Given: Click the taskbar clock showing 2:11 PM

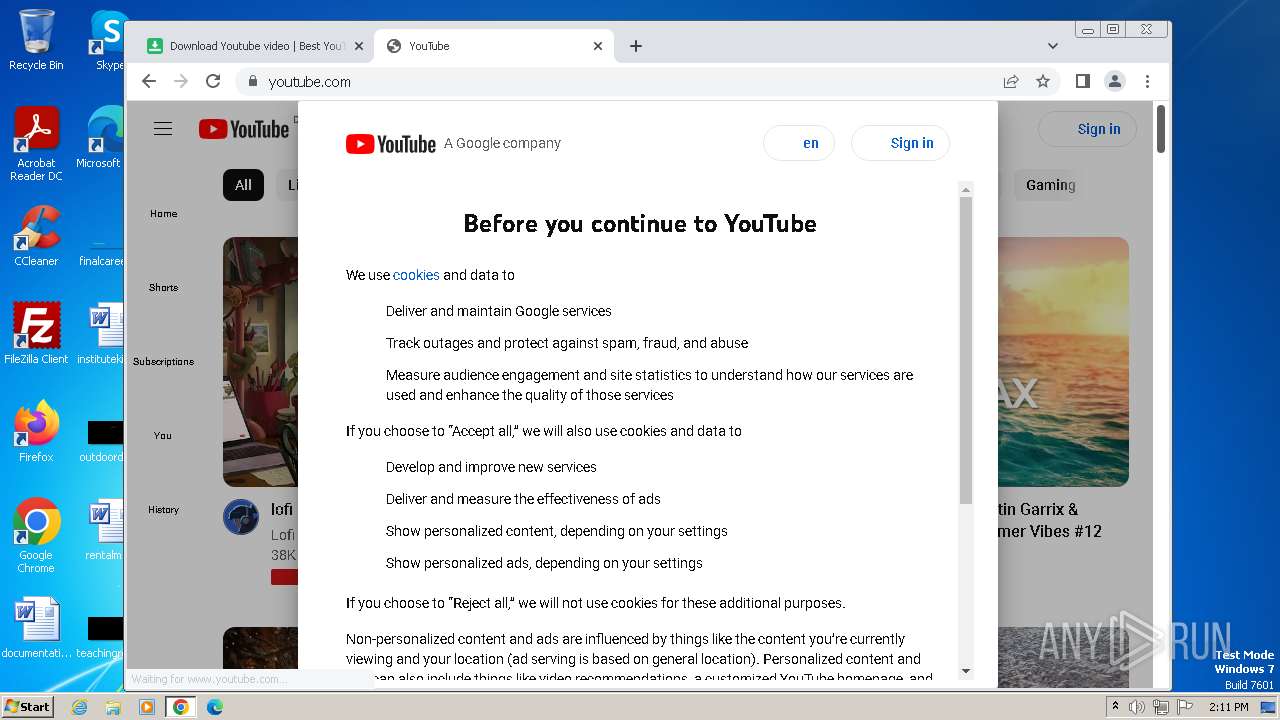Looking at the screenshot, I should click(1229, 707).
